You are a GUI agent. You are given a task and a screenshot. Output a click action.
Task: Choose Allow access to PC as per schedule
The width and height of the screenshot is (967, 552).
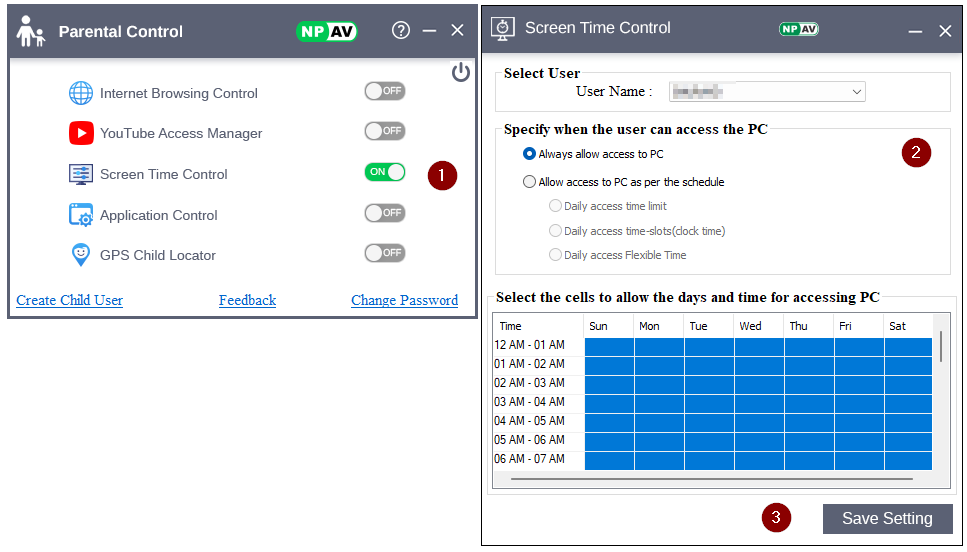click(x=530, y=182)
